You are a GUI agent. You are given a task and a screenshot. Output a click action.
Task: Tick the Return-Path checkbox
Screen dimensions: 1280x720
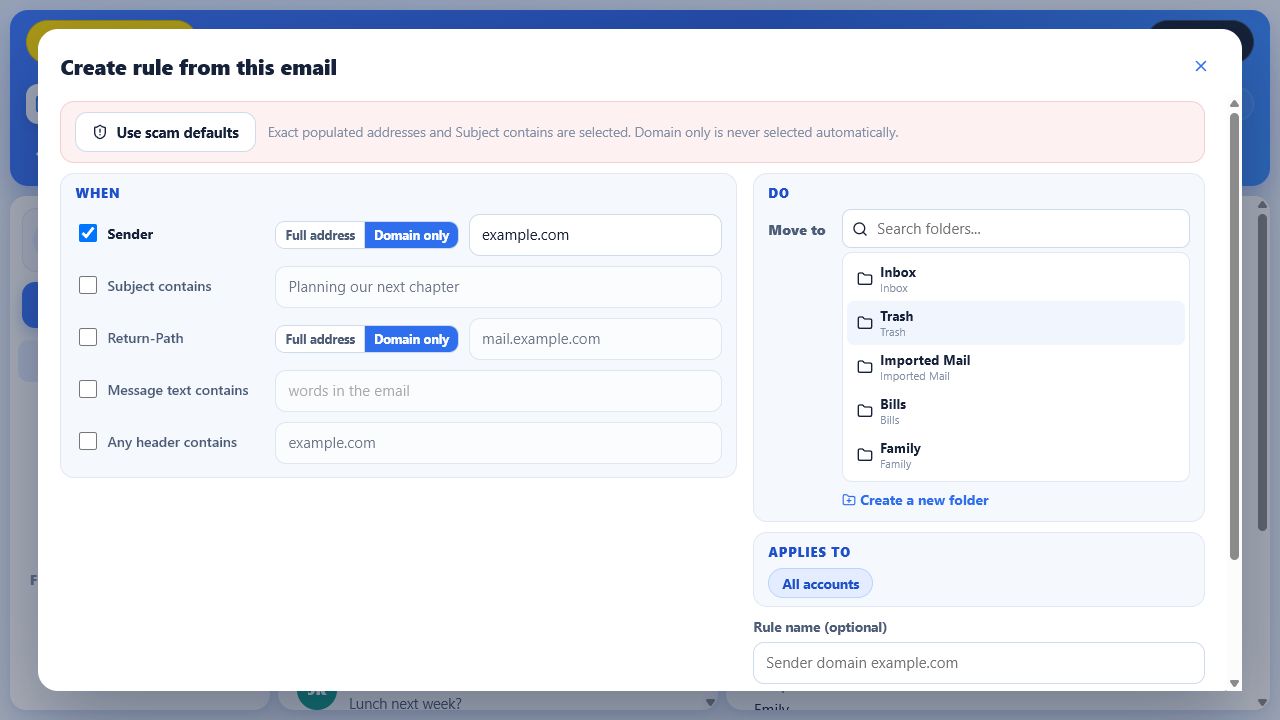click(88, 337)
